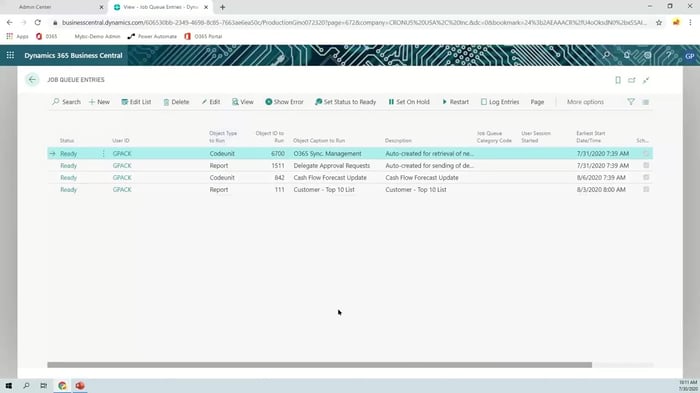
Task: Open page in new window icon
Action: [632, 80]
